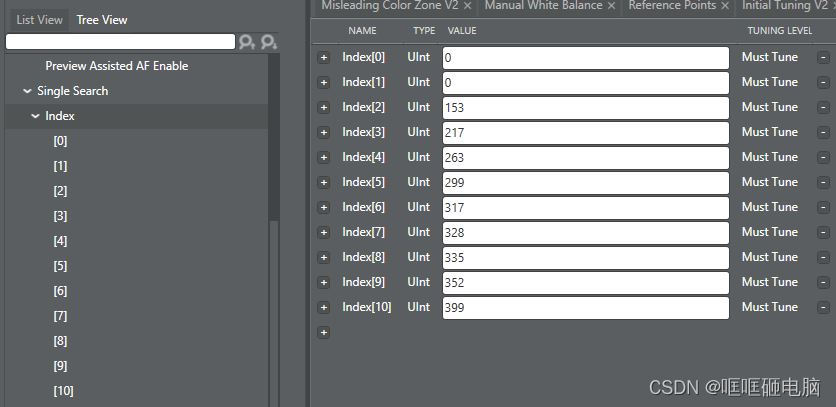The width and height of the screenshot is (836, 407).
Task: Click the plus icon beside Index[7]
Action: (323, 233)
